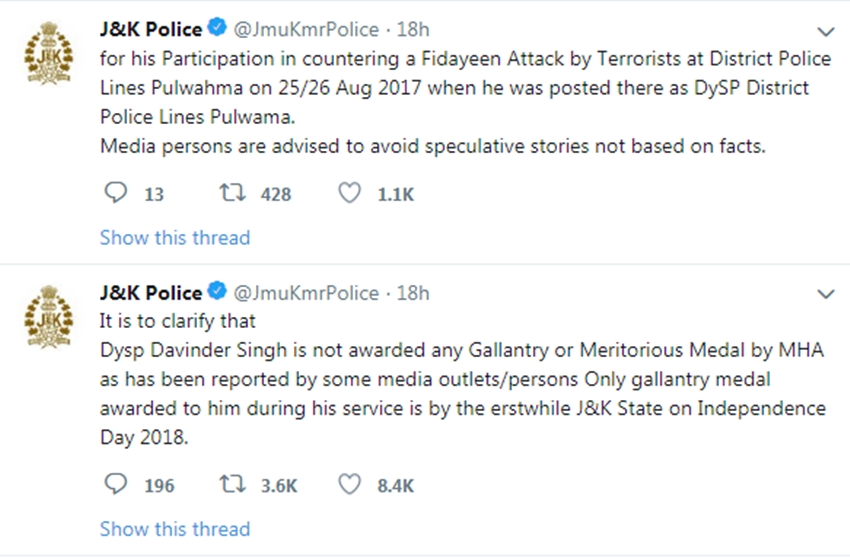Reply to the Davinder Singh clarification tweet
The width and height of the screenshot is (850, 558).
tap(115, 484)
